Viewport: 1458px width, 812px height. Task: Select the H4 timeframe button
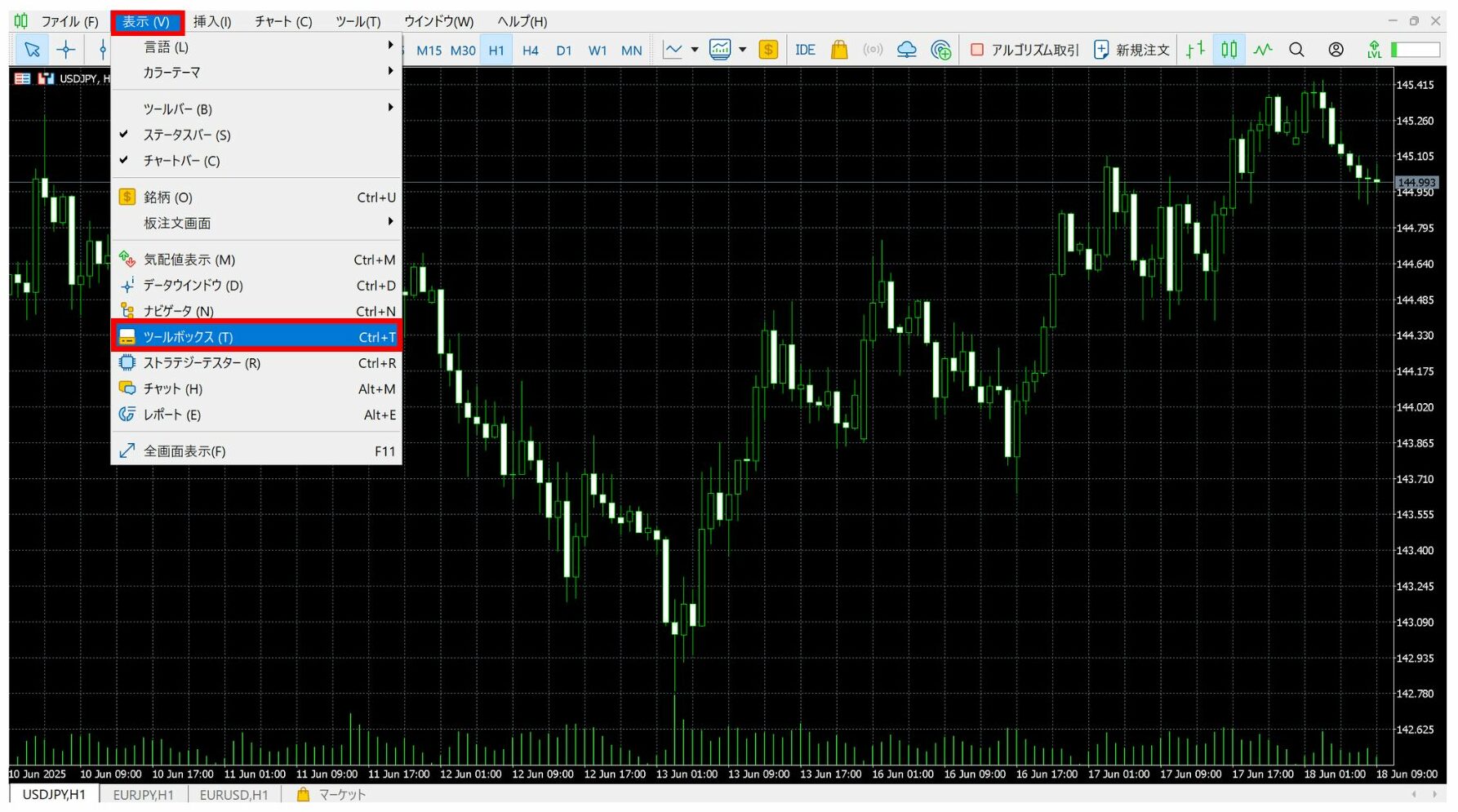[530, 51]
